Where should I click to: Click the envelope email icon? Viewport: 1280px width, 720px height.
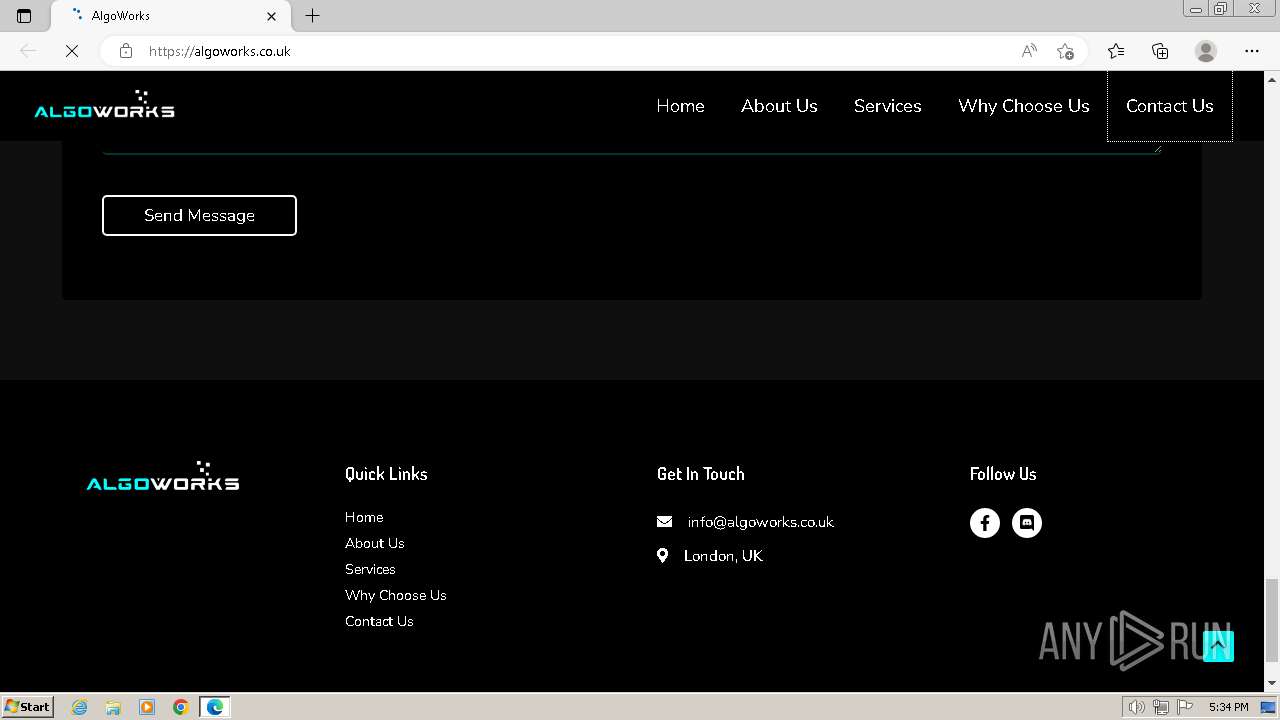coord(664,522)
